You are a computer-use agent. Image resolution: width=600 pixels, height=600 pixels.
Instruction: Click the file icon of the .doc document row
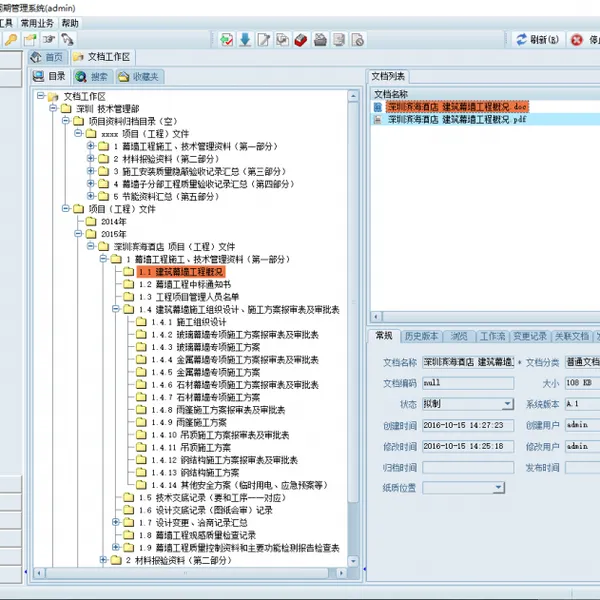[378, 107]
